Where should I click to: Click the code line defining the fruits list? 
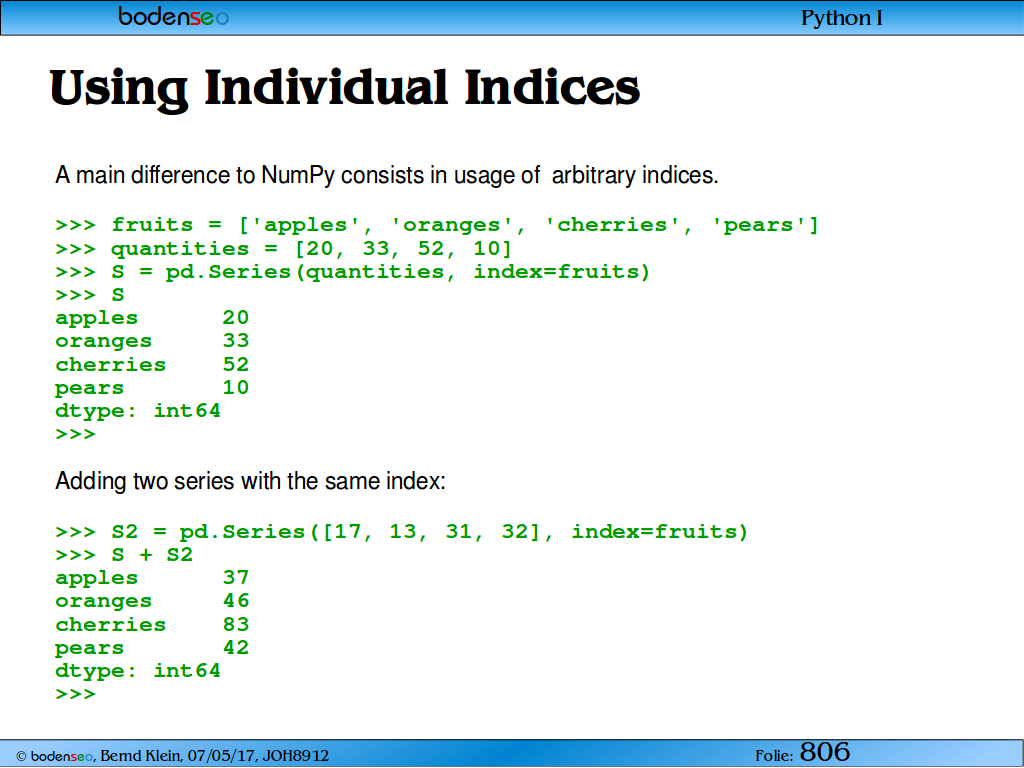click(x=437, y=225)
